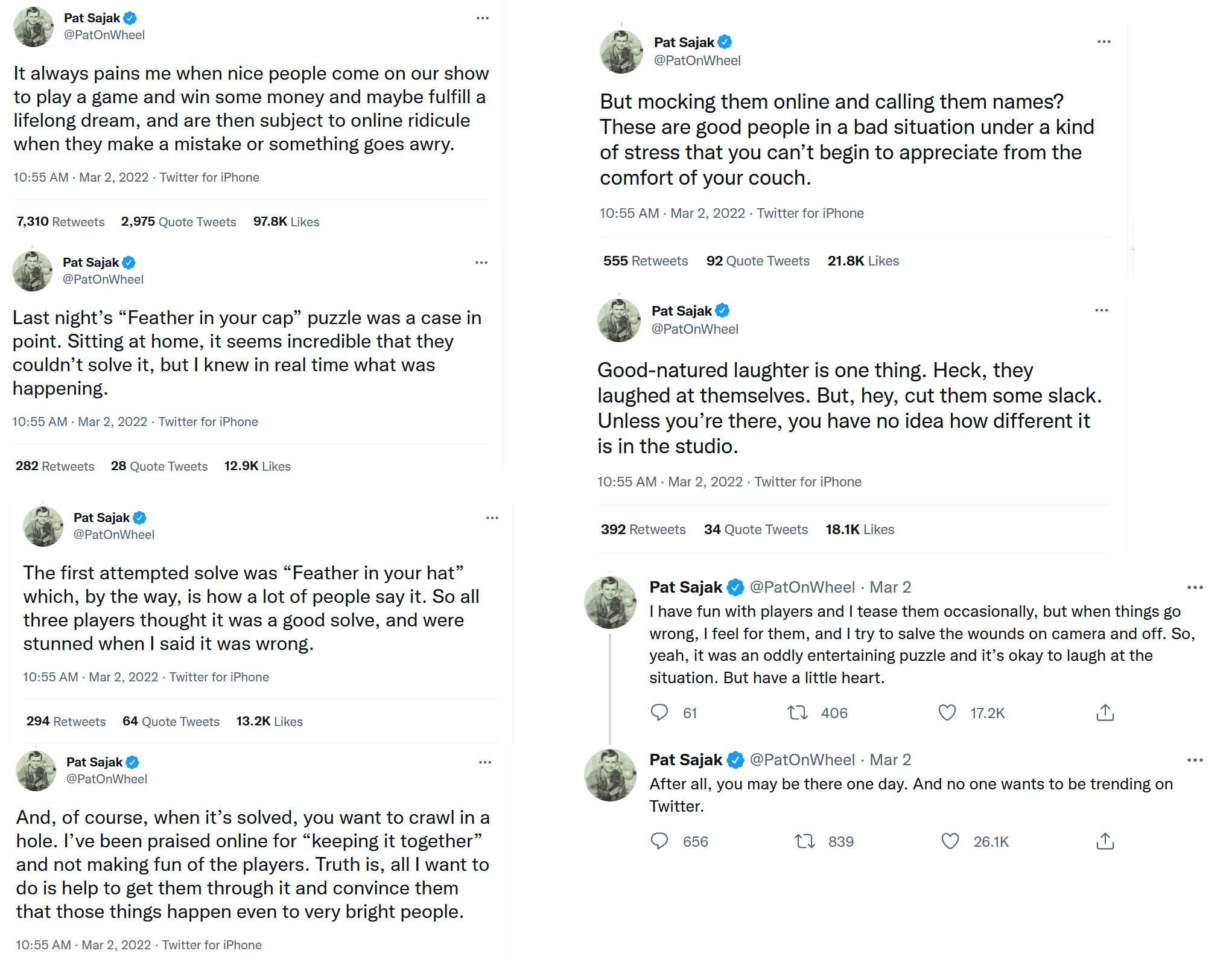Open more options on the "Good-natured laughter" tweet

[x=1102, y=310]
